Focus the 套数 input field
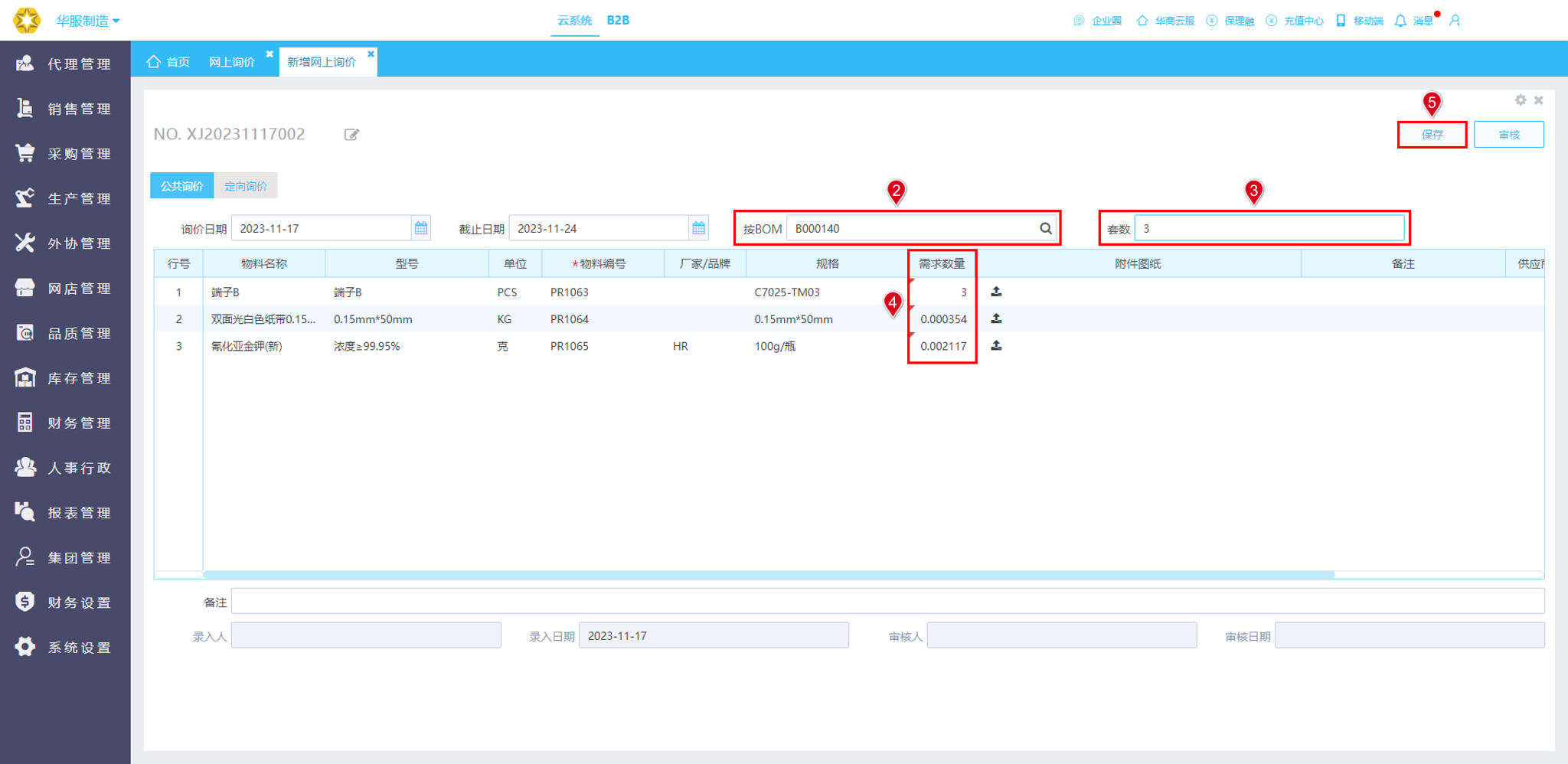 (1269, 228)
